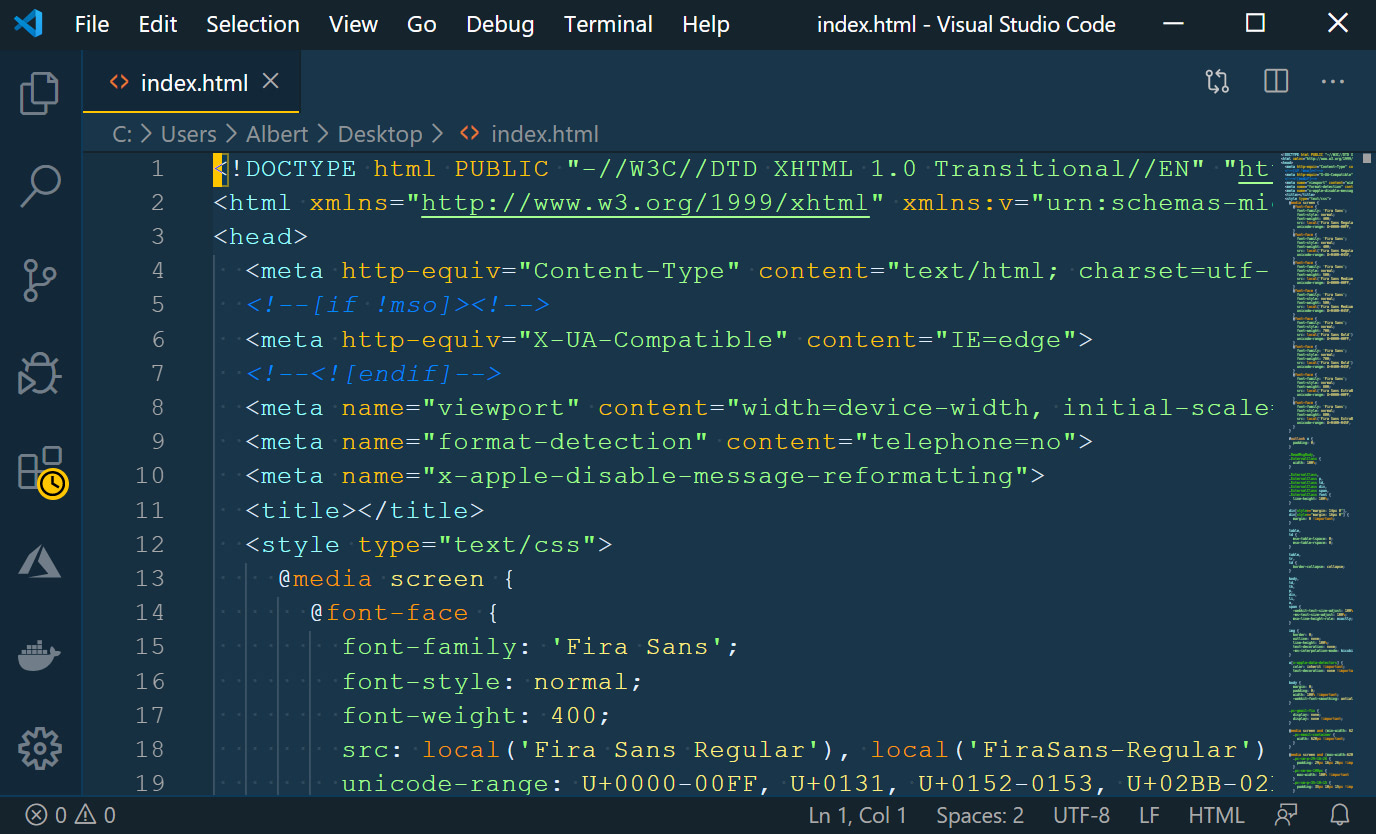Image resolution: width=1376 pixels, height=834 pixels.
Task: Click font-weight: 400 on line 17
Action: click(477, 716)
